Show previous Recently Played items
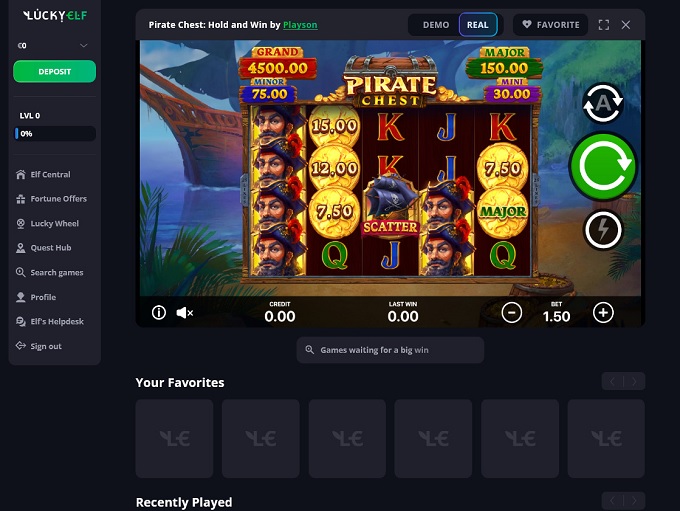680x511 pixels. pos(612,501)
